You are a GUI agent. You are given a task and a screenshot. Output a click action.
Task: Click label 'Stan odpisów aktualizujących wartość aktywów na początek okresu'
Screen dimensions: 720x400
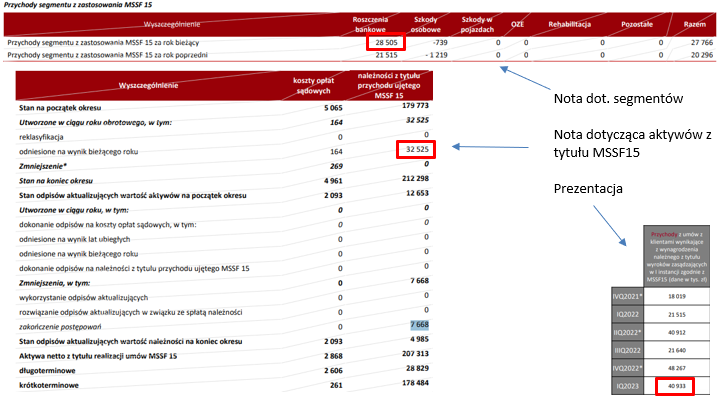pyautogui.click(x=133, y=196)
